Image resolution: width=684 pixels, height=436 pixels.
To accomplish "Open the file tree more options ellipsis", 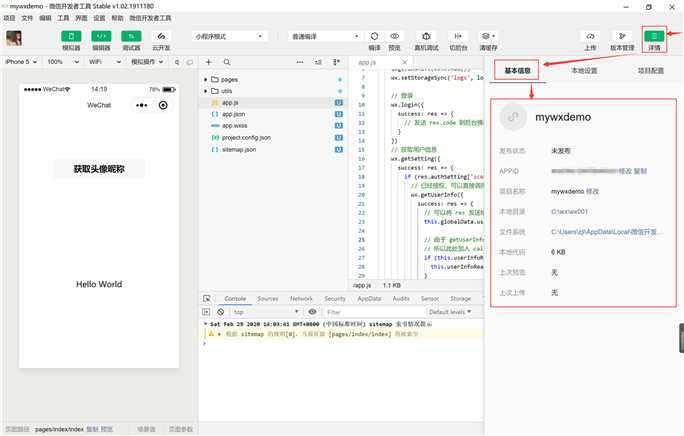I will tap(300, 62).
